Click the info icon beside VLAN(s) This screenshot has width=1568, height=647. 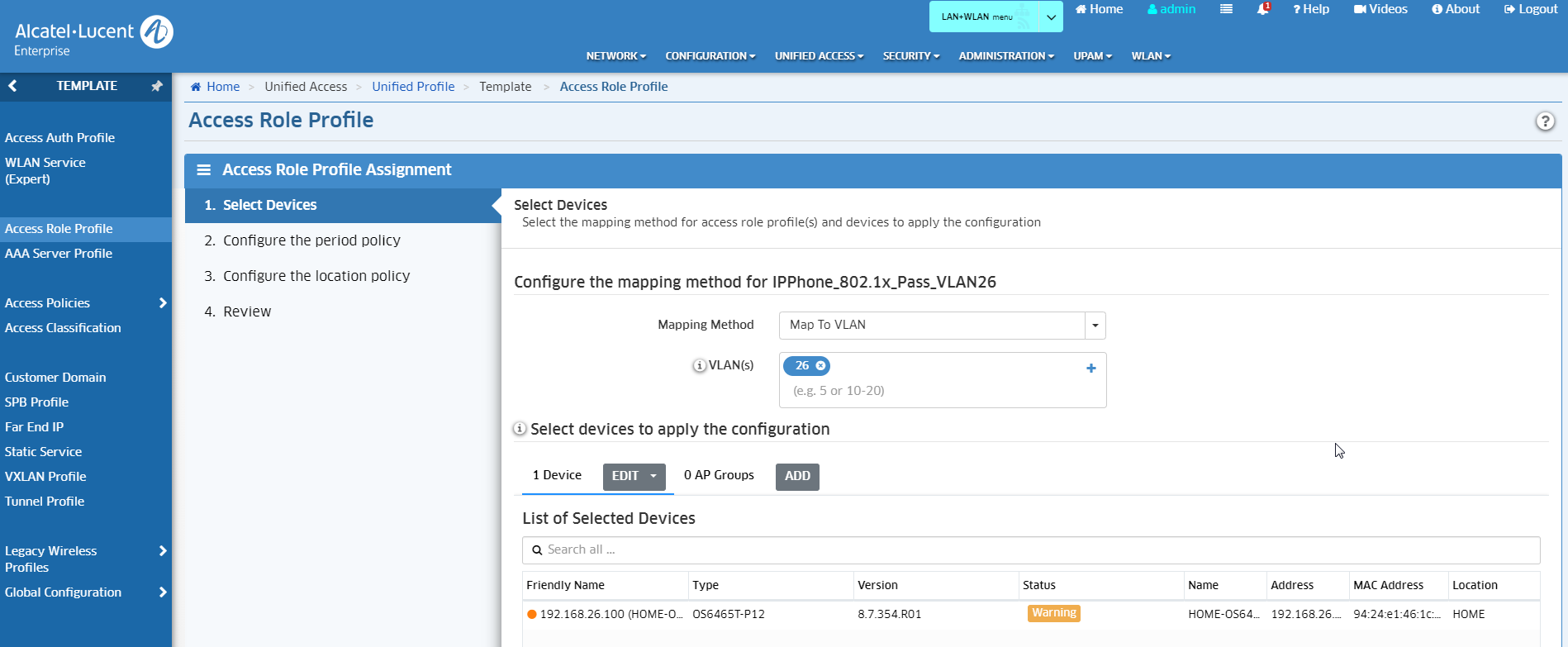coord(699,366)
